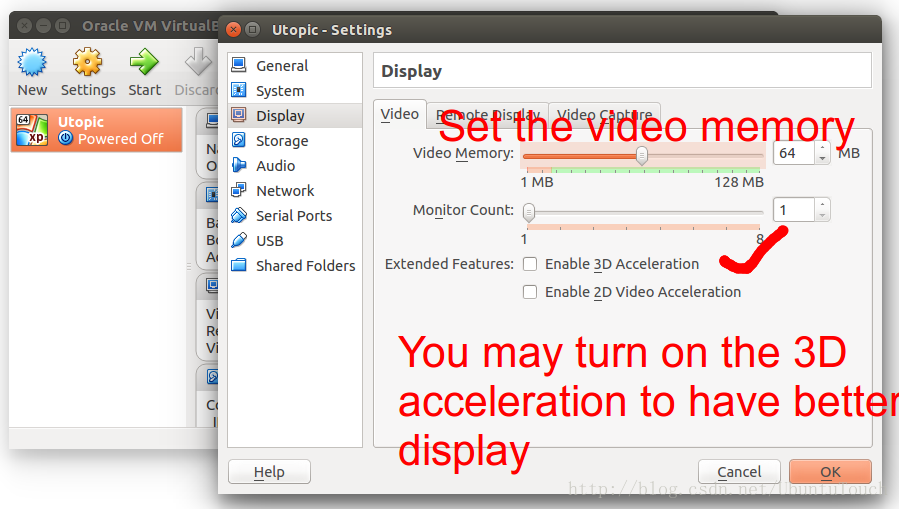Screen dimensions: 899x509
Task: Click the Start green arrow icon
Action: point(144,62)
